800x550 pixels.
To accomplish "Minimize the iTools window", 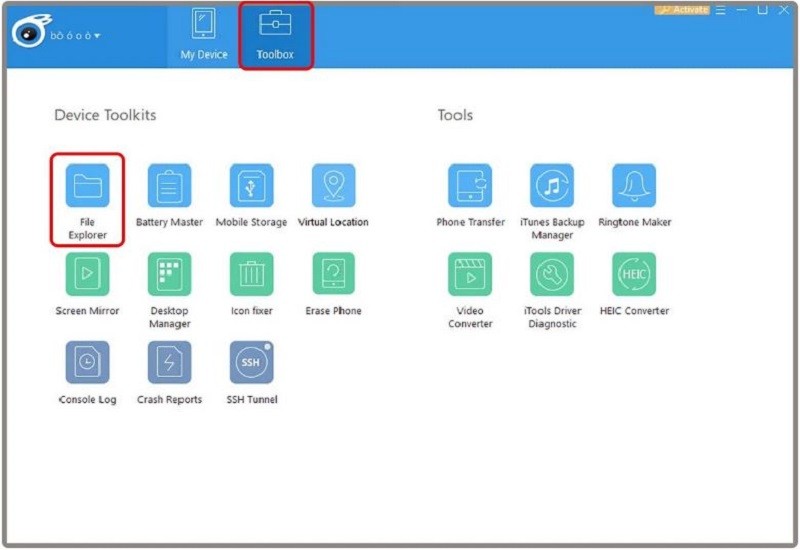I will (741, 10).
